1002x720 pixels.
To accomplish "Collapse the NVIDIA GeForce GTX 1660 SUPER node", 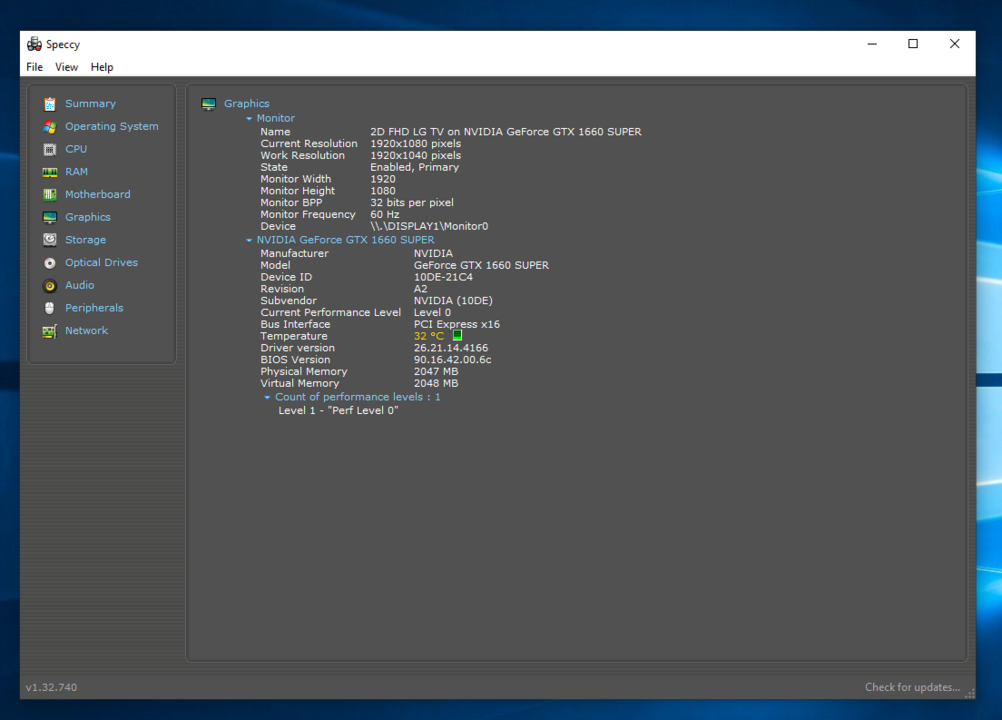I will pos(249,240).
